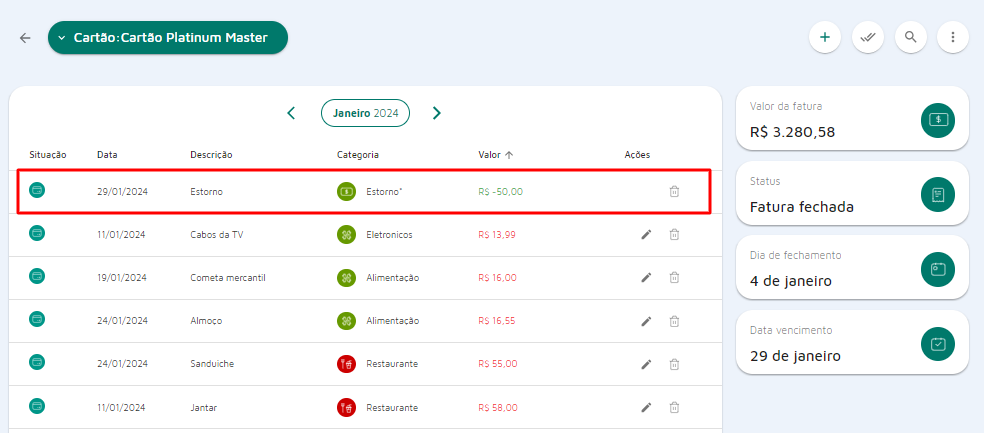
Task: Click the Data vencimento calendar icon
Action: point(938,344)
